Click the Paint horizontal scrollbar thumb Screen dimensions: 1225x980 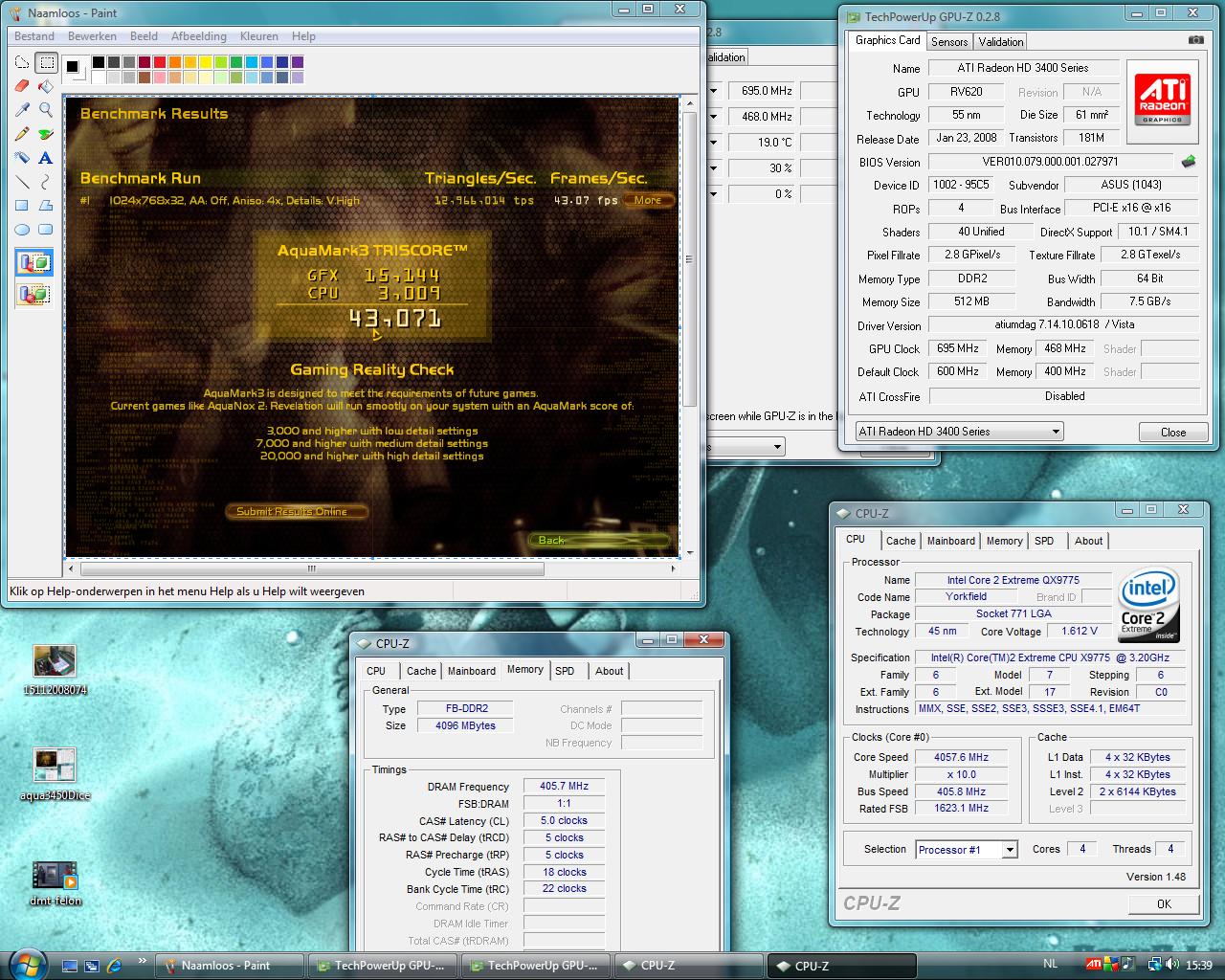click(310, 568)
